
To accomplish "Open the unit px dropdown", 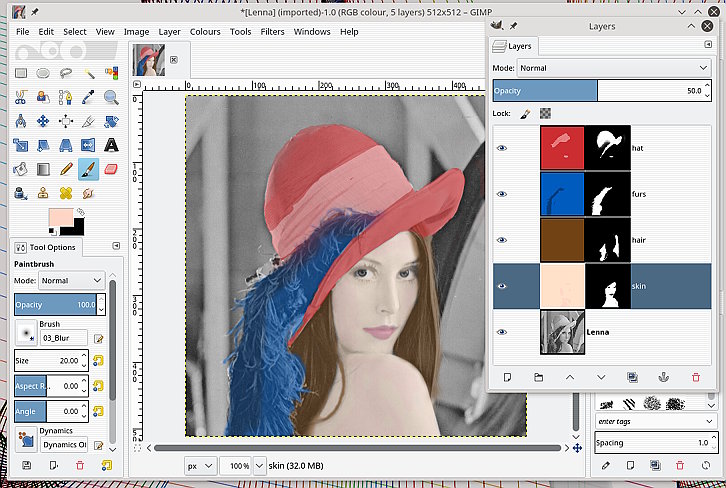I will click(200, 466).
